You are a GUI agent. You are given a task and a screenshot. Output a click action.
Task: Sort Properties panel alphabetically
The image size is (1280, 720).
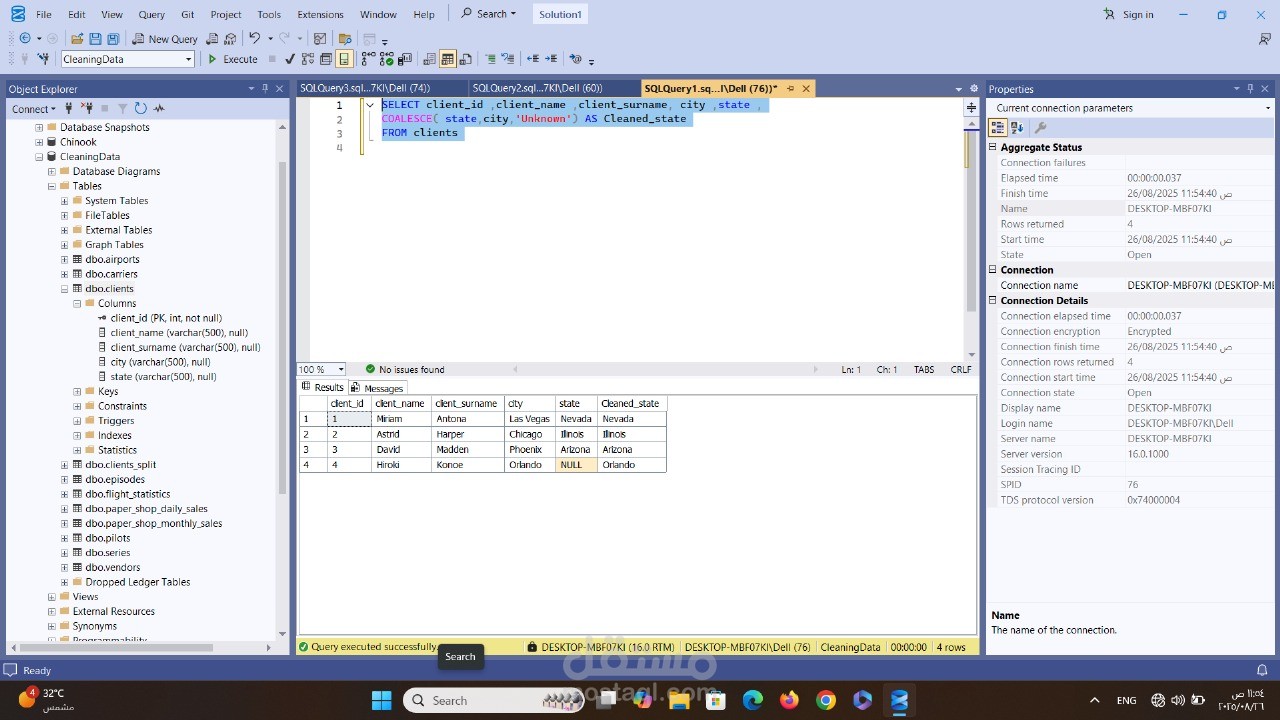click(1016, 126)
